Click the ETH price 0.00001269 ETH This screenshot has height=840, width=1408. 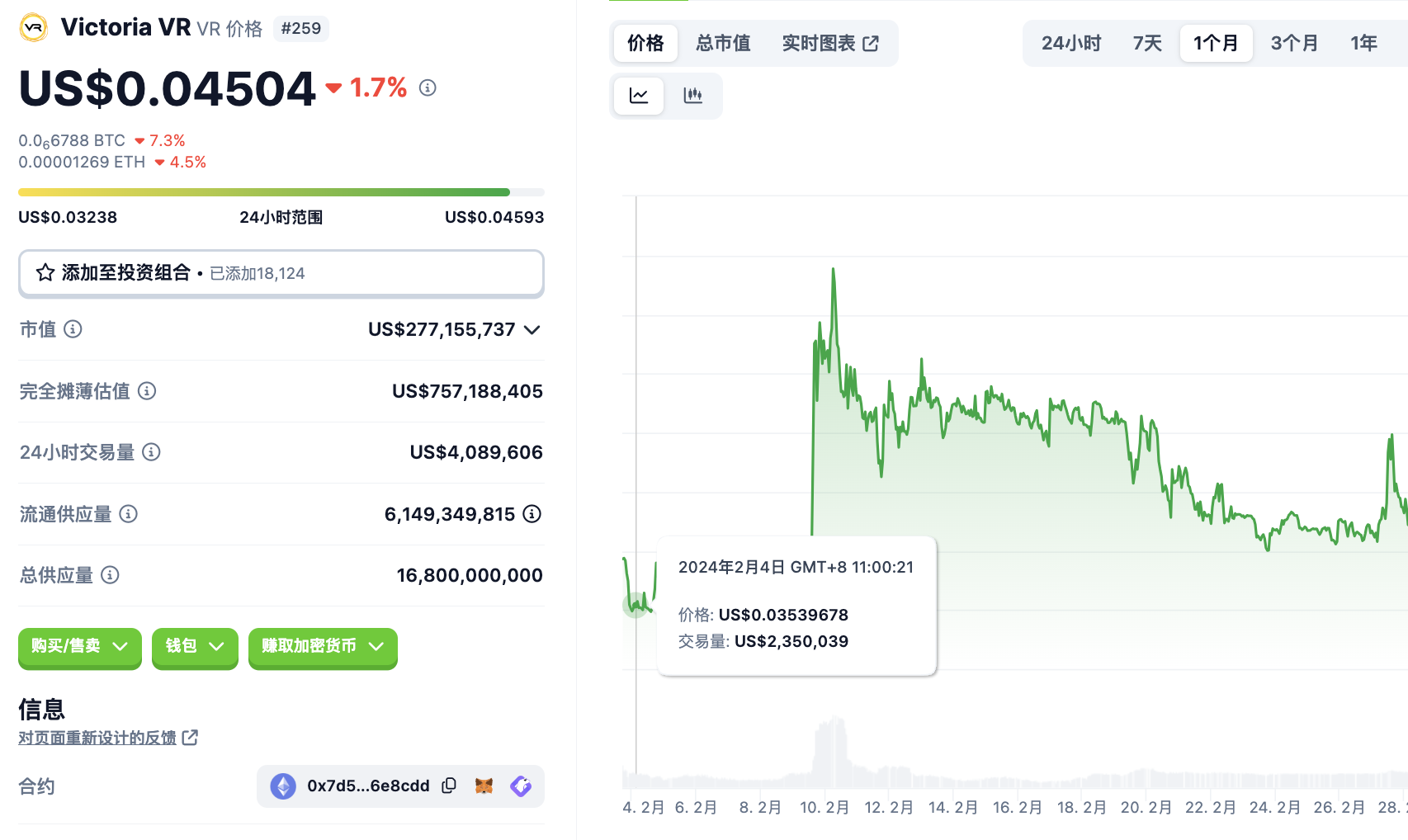tap(82, 162)
